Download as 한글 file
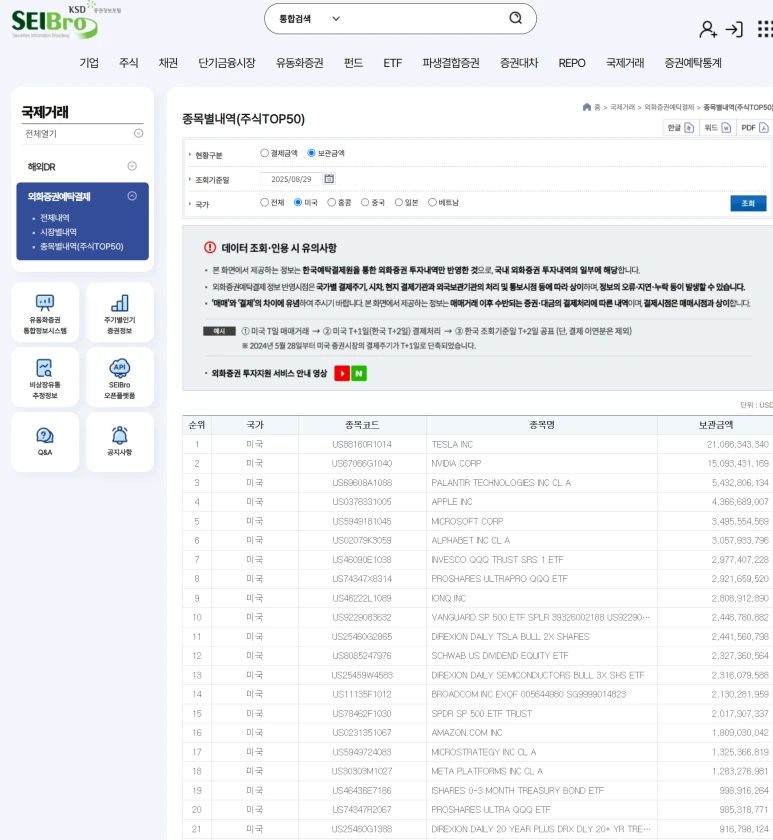Image resolution: width=773 pixels, height=840 pixels. pos(681,128)
